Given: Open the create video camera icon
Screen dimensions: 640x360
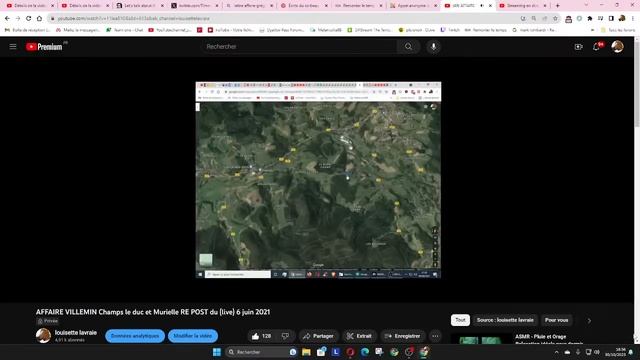Looking at the screenshot, I should click(578, 47).
